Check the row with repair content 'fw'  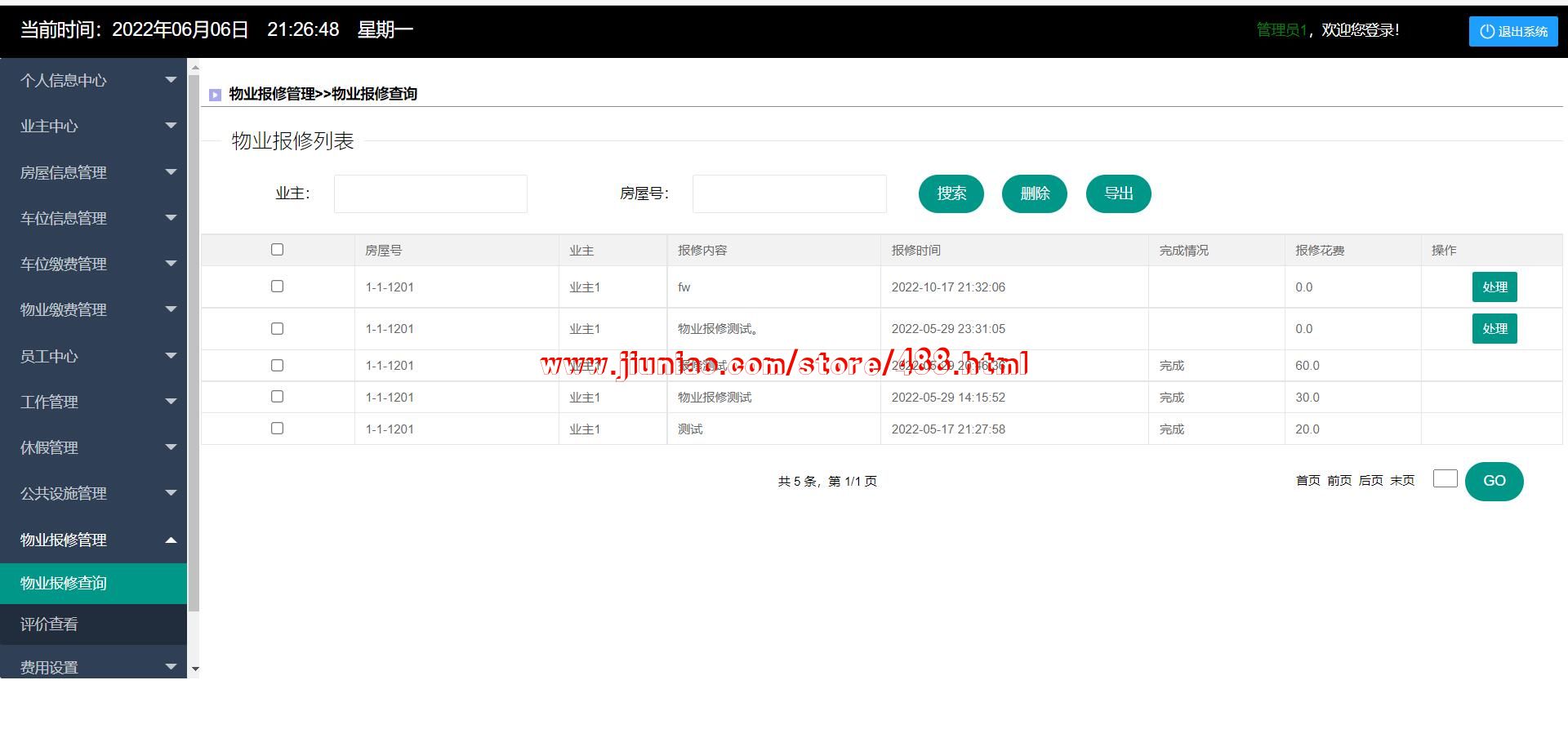pos(277,287)
